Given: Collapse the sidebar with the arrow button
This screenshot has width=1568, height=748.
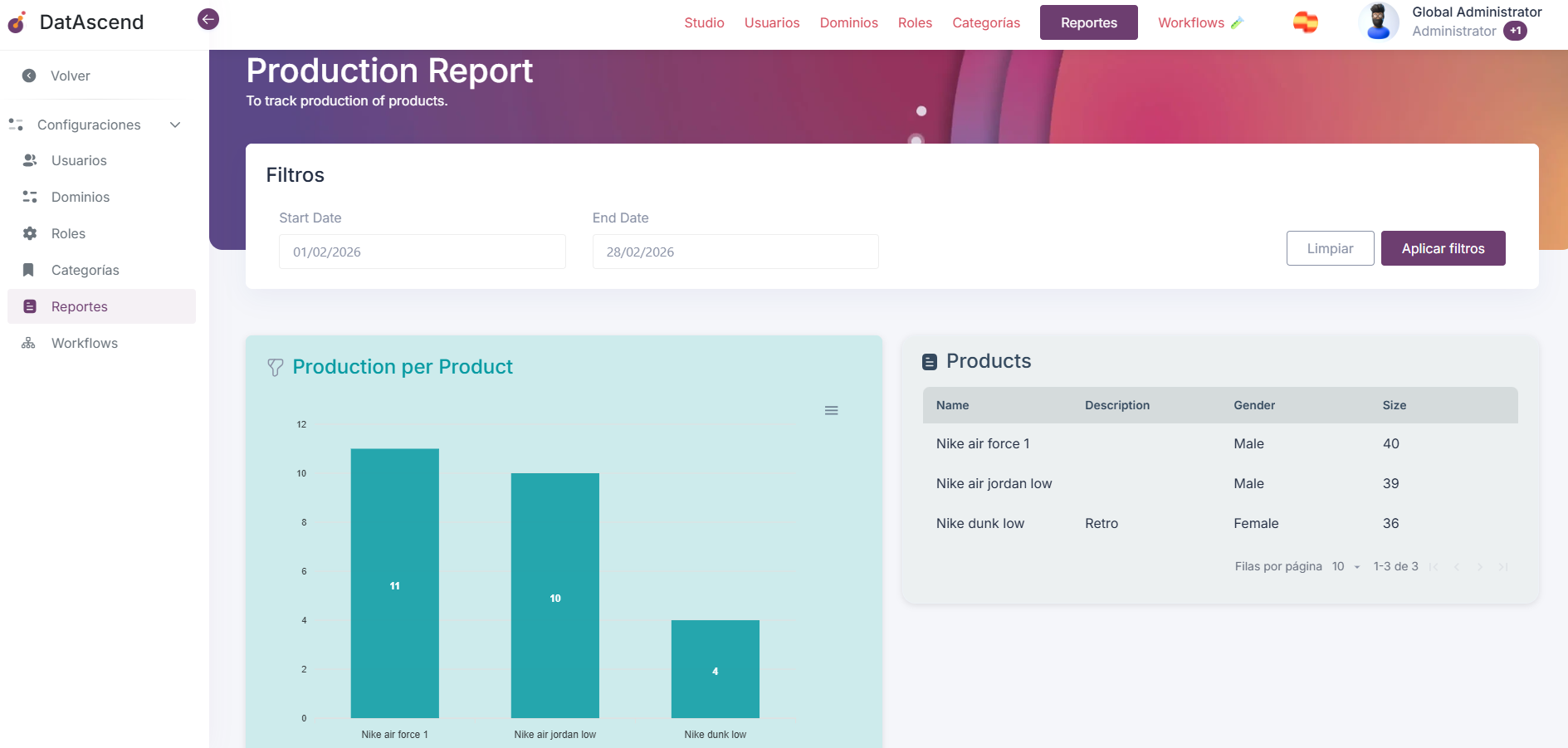Looking at the screenshot, I should click(208, 19).
